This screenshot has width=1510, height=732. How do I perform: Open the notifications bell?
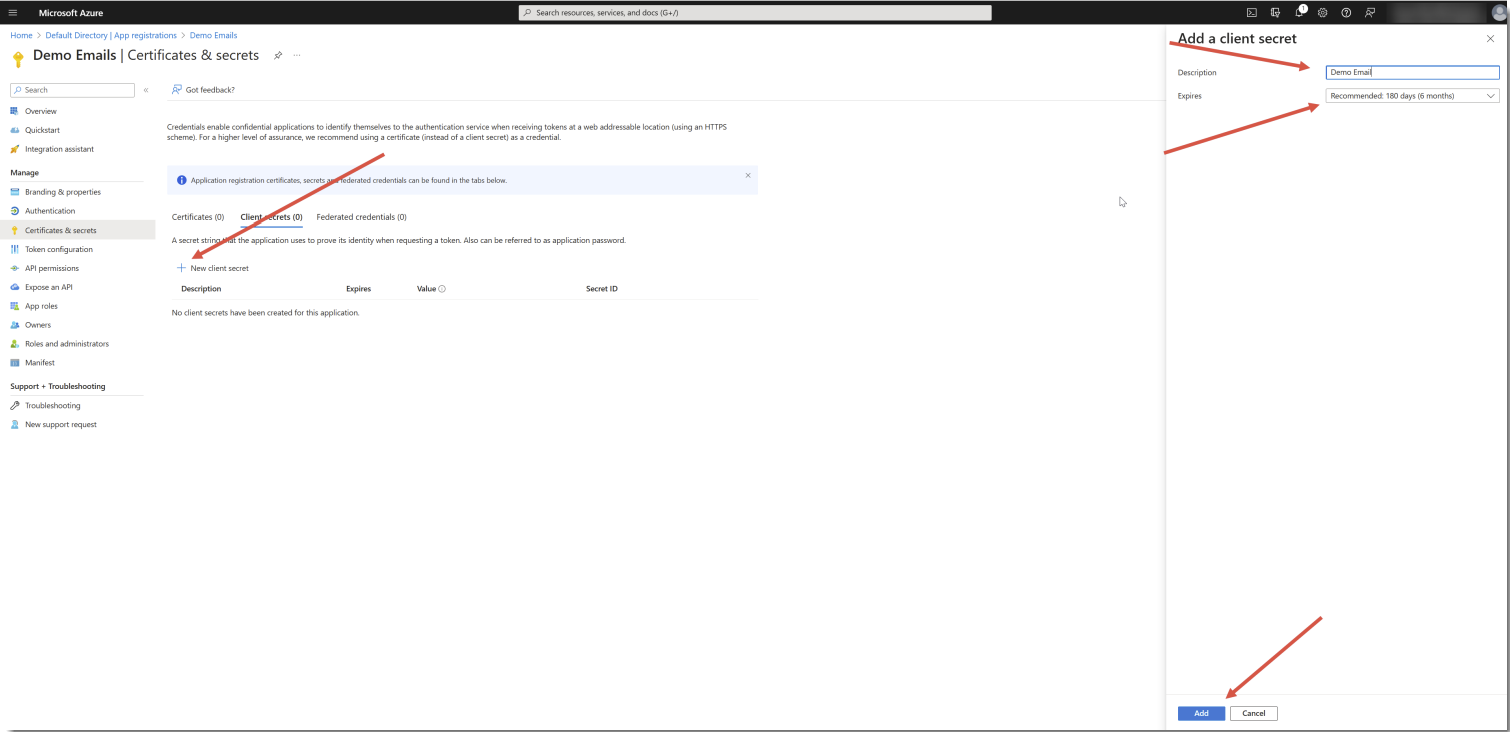click(1300, 13)
